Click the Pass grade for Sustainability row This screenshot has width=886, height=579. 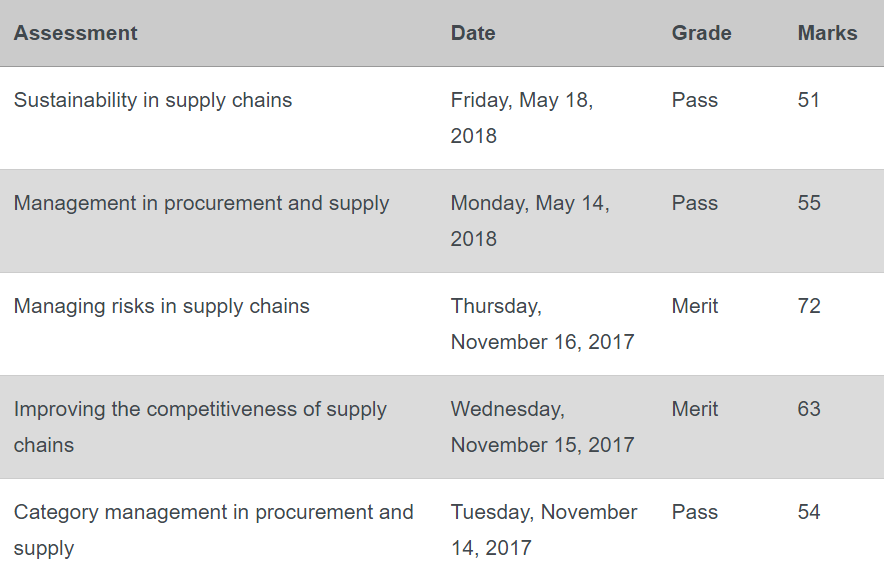[x=694, y=100]
